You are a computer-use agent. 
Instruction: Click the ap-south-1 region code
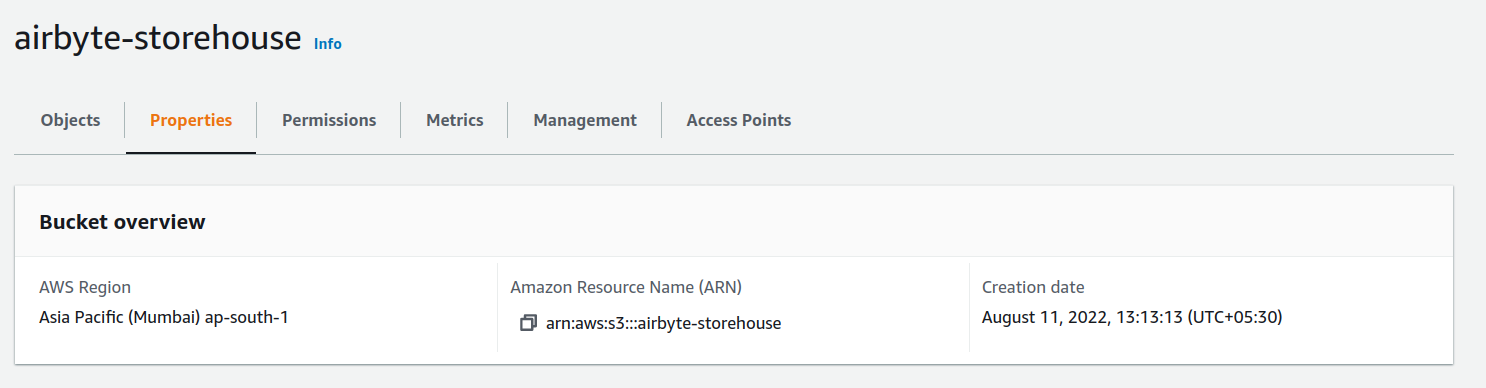[247, 318]
